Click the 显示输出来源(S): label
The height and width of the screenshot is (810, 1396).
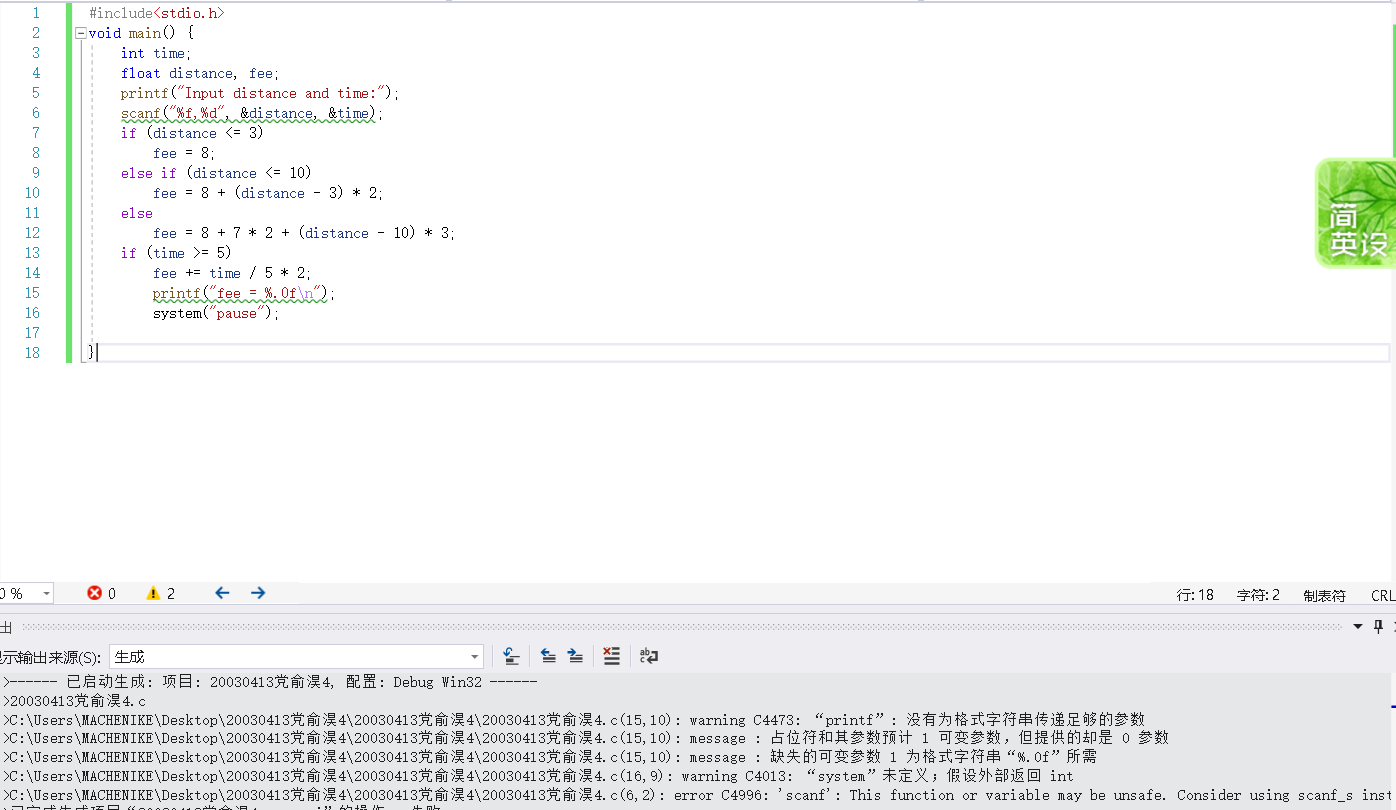click(50, 657)
